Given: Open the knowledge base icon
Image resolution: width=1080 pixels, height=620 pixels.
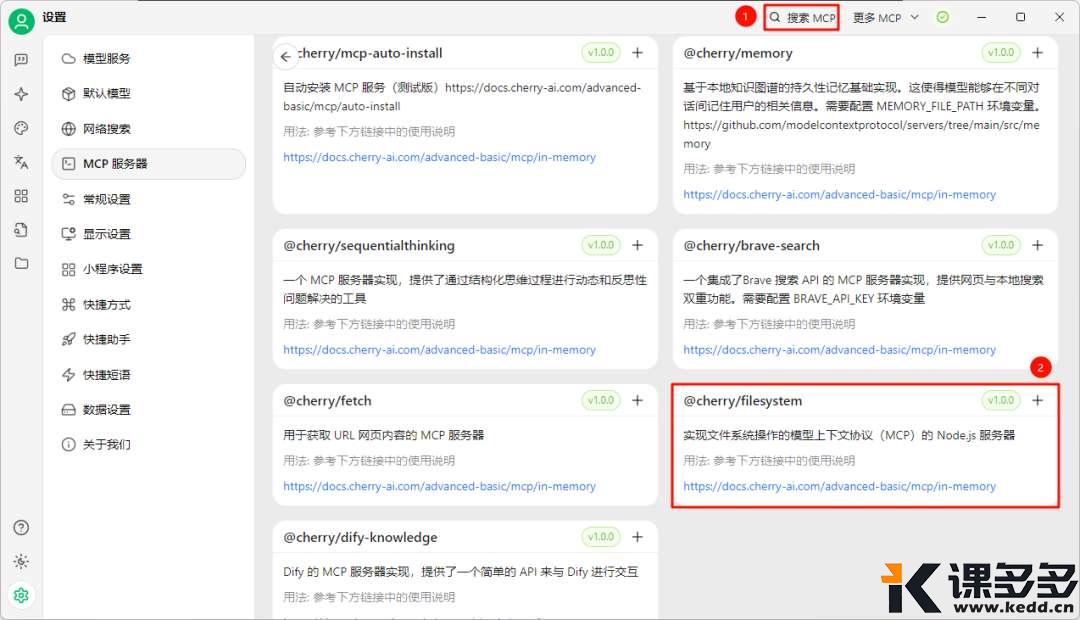Looking at the screenshot, I should tap(21, 230).
